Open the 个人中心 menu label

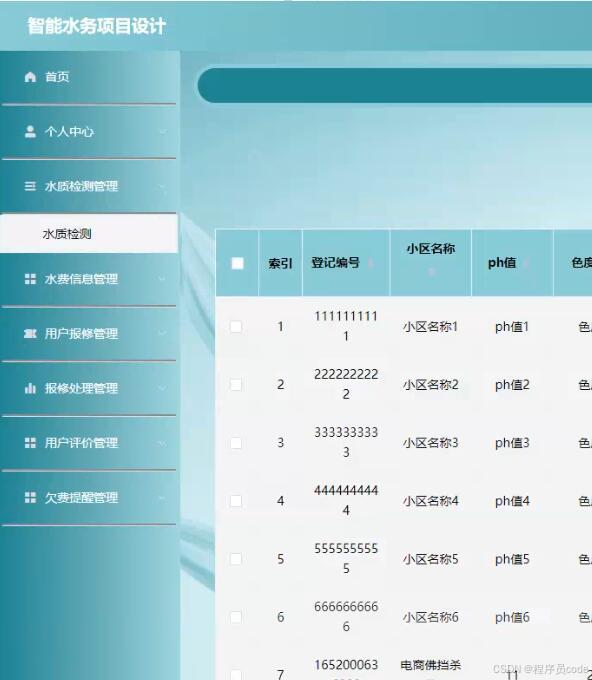pos(69,131)
